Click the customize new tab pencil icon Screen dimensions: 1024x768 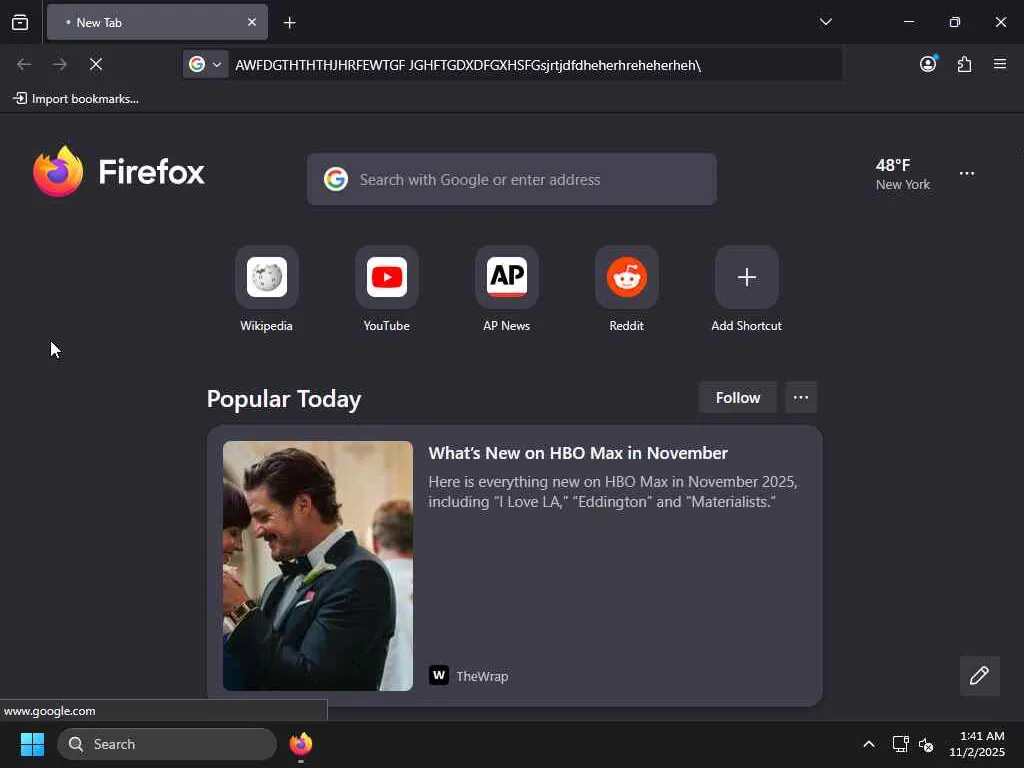979,675
